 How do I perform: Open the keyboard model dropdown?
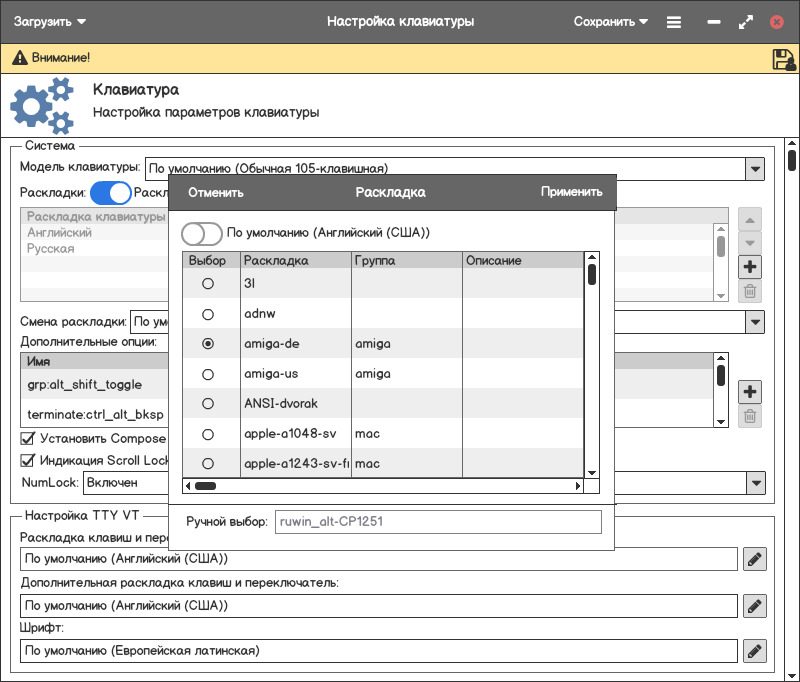755,169
